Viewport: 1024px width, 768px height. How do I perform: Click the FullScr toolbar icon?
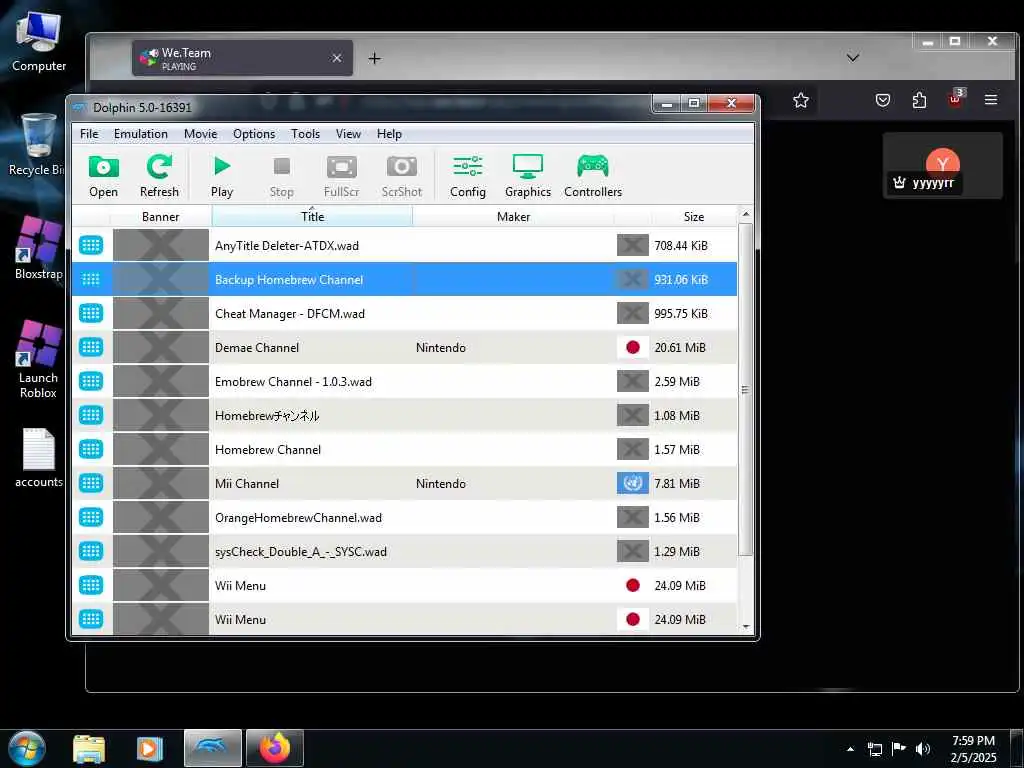[x=342, y=176]
